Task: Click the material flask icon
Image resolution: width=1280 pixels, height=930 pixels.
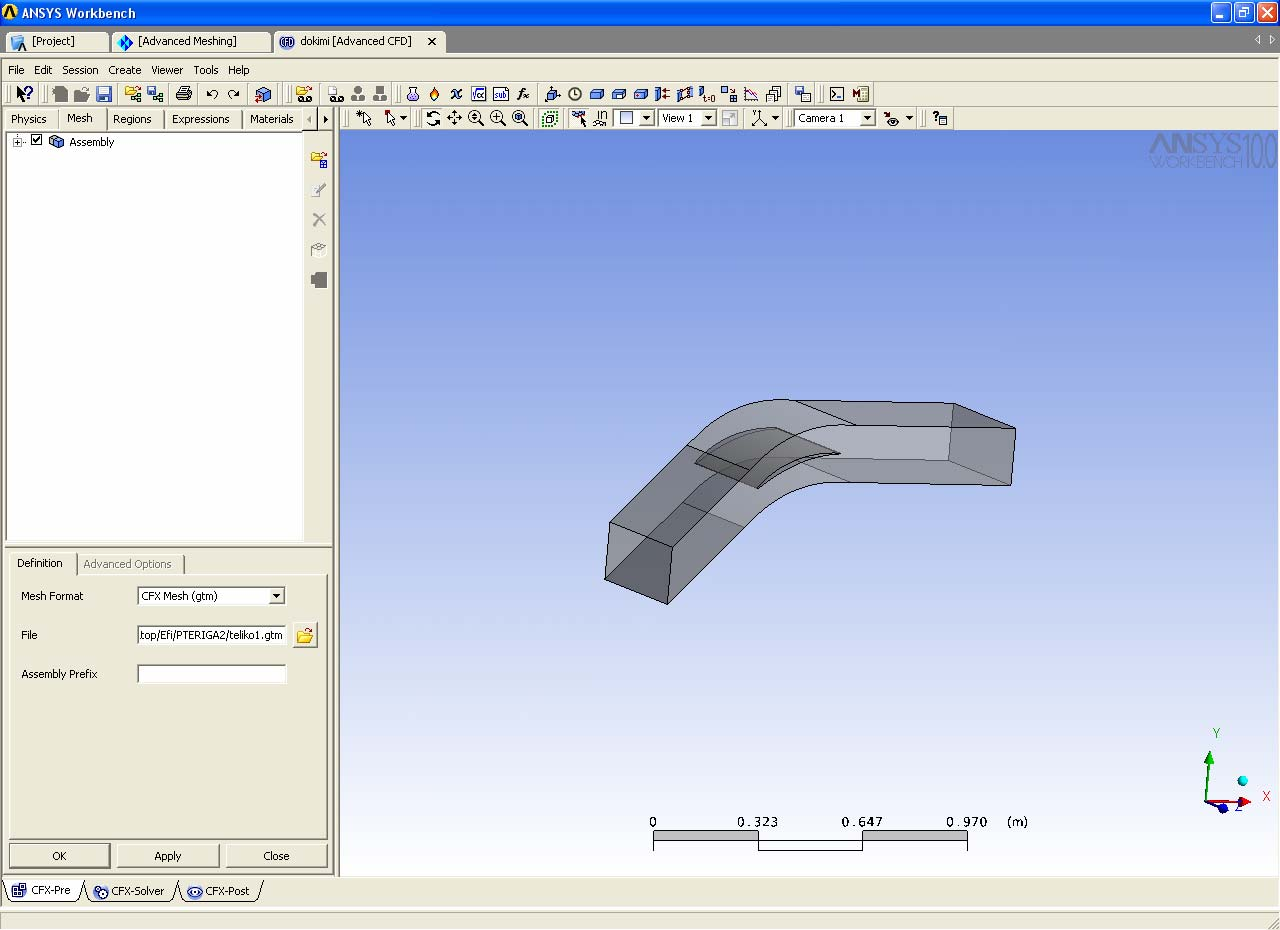Action: [412, 94]
